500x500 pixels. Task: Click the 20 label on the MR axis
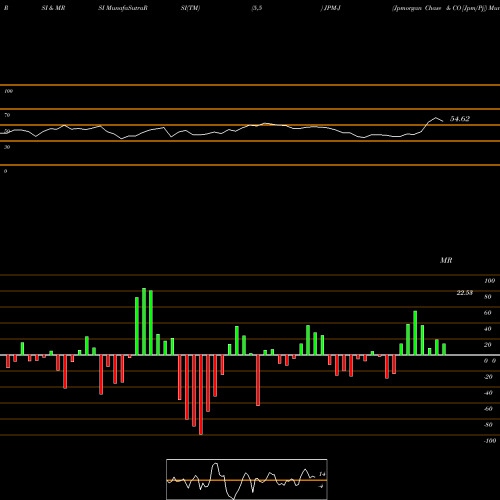tap(488, 345)
